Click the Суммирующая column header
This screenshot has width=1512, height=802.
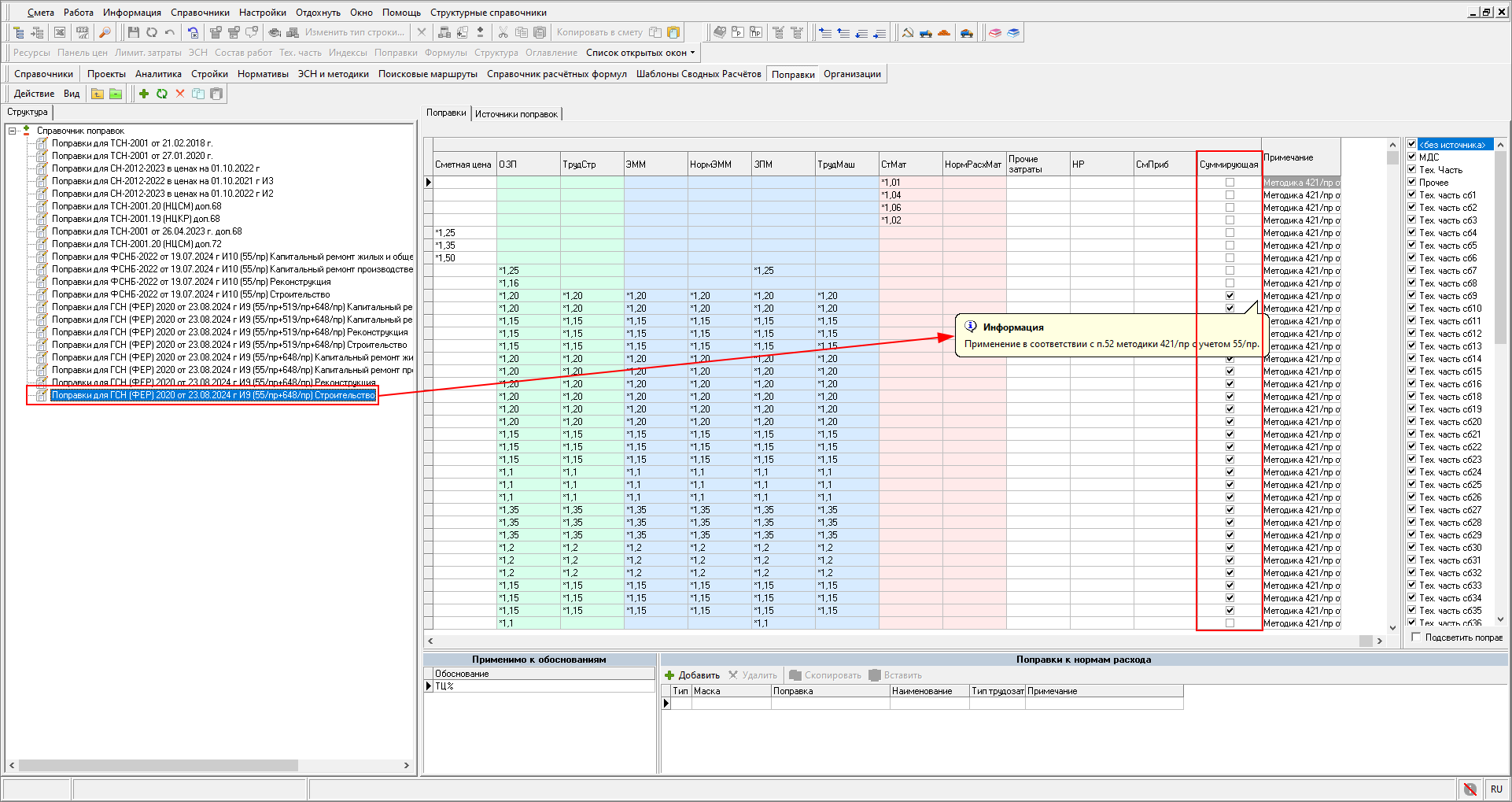tap(1229, 164)
